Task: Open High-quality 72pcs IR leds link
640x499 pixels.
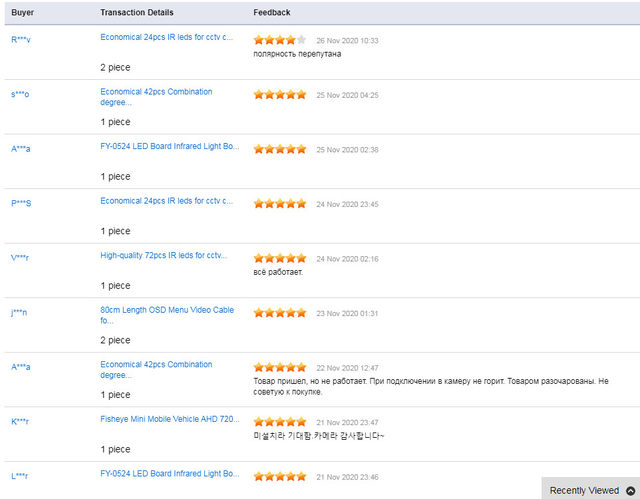Action: click(x=165, y=255)
